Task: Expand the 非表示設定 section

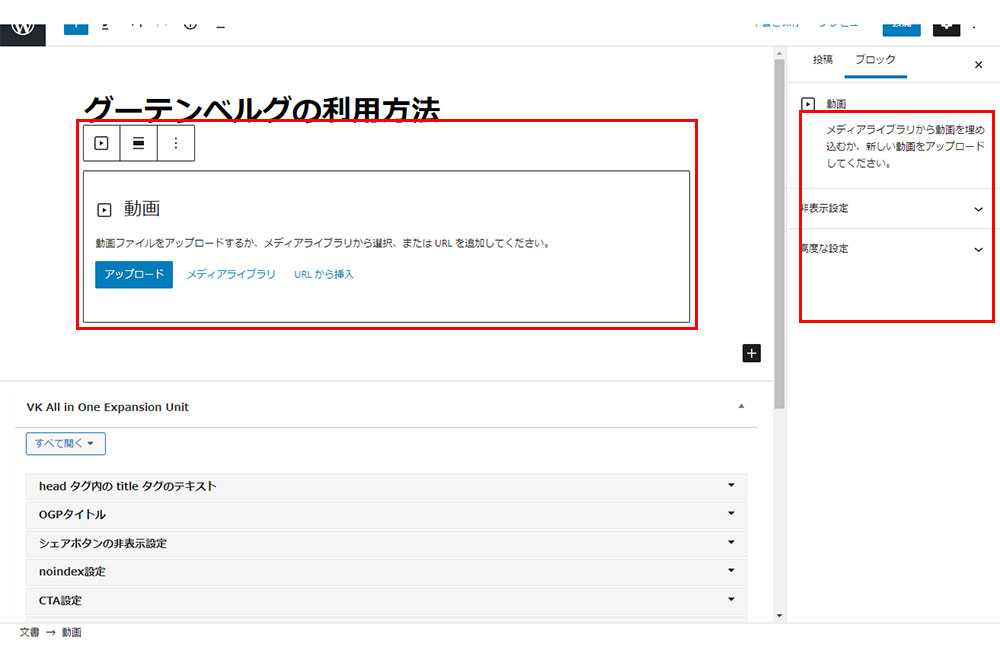Action: coord(978,209)
